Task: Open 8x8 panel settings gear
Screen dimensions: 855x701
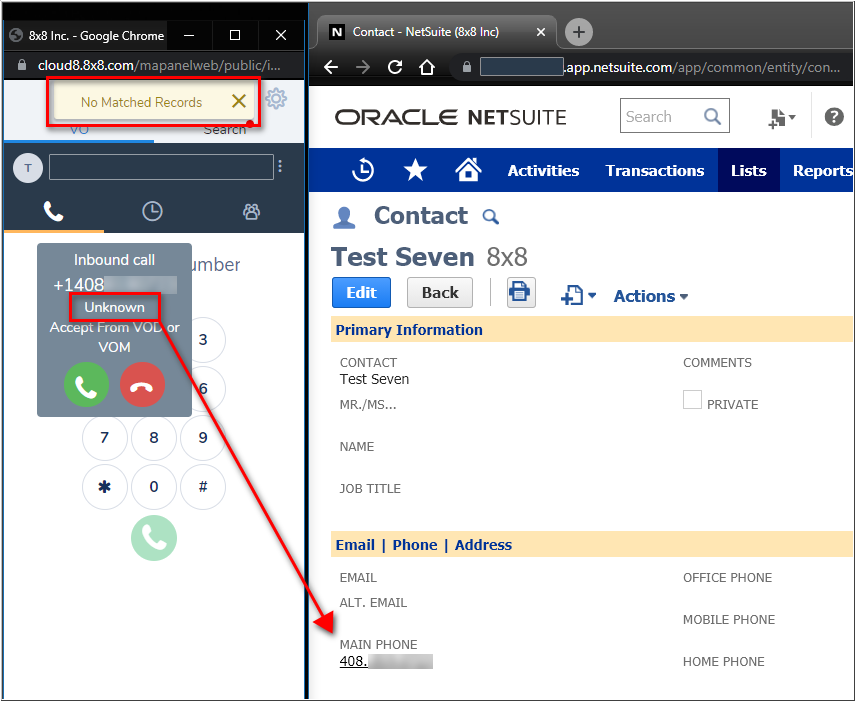Action: 276,99
